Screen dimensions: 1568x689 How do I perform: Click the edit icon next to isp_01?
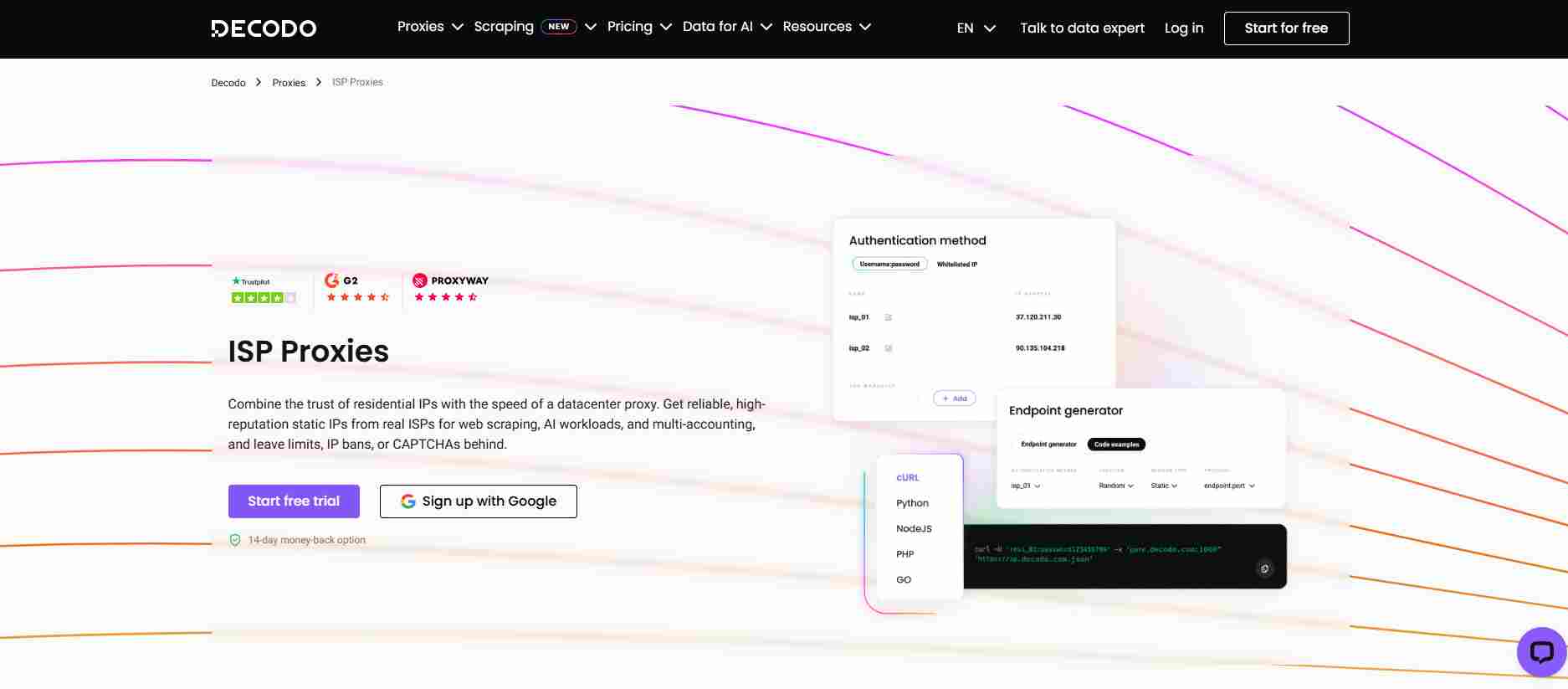(x=889, y=317)
